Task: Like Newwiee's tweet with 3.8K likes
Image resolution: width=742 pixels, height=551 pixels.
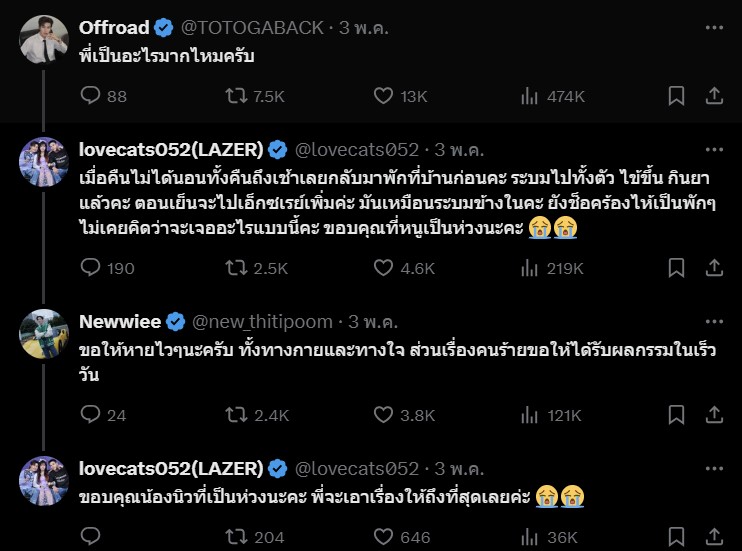Action: pos(383,415)
